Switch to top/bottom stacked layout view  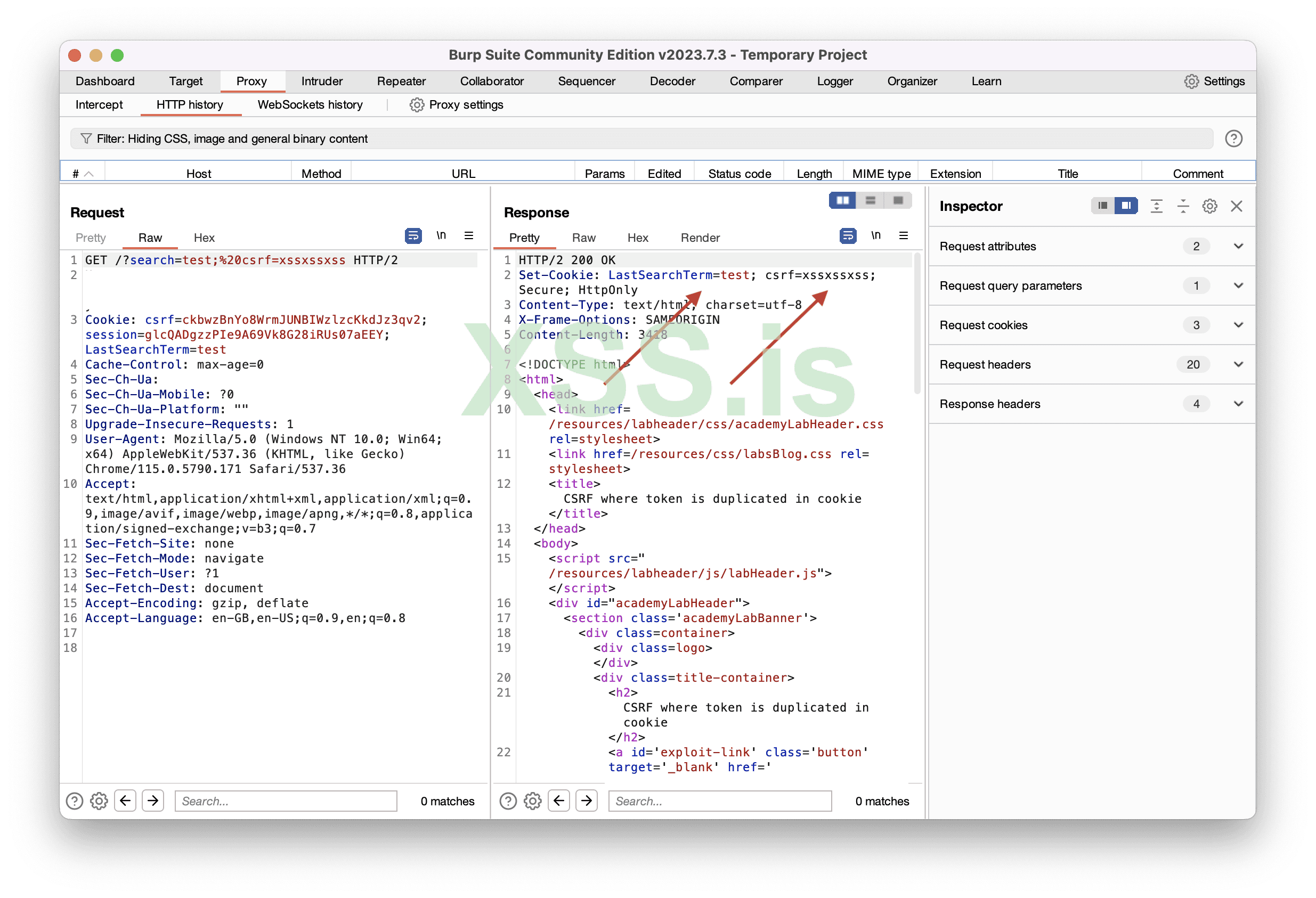click(x=871, y=200)
